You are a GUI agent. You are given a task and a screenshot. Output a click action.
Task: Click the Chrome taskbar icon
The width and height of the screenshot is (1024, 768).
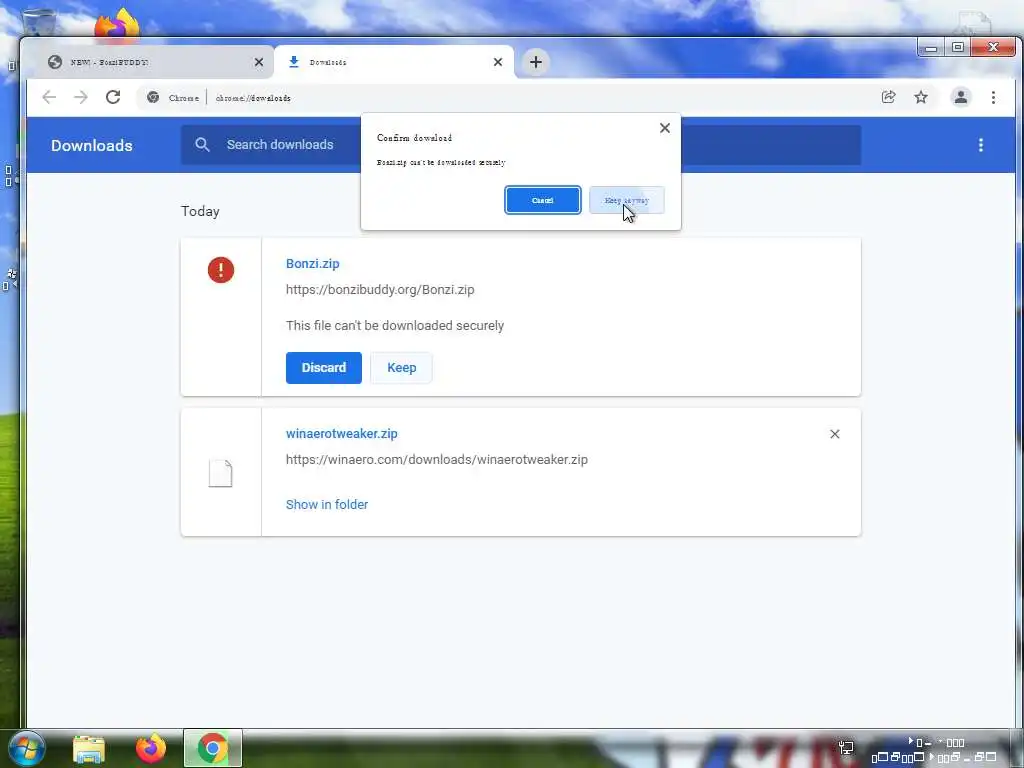click(213, 748)
